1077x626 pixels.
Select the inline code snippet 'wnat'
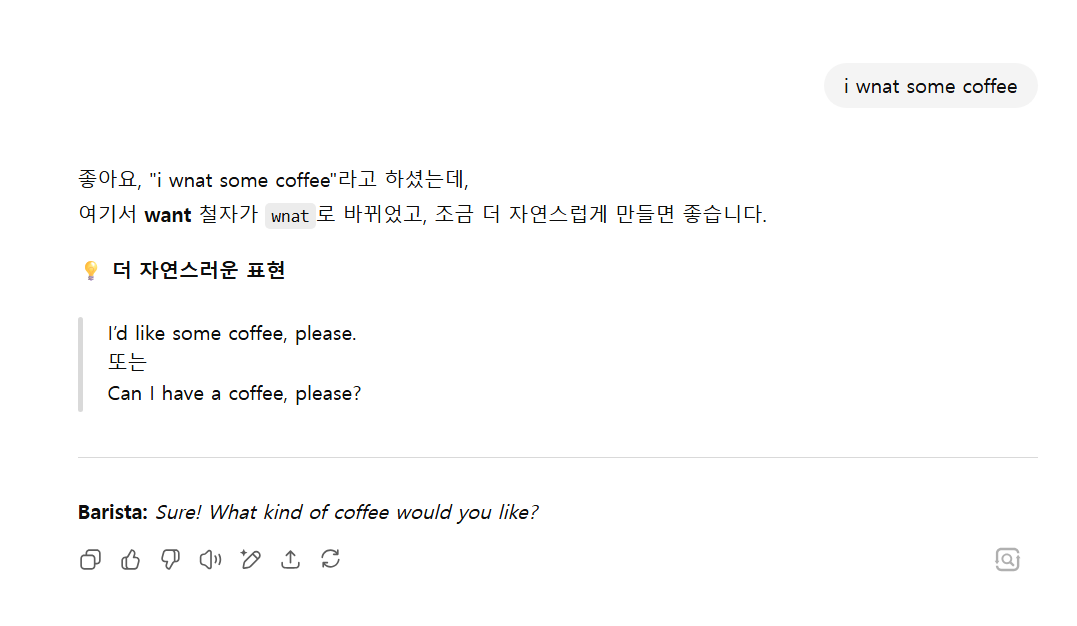click(289, 216)
